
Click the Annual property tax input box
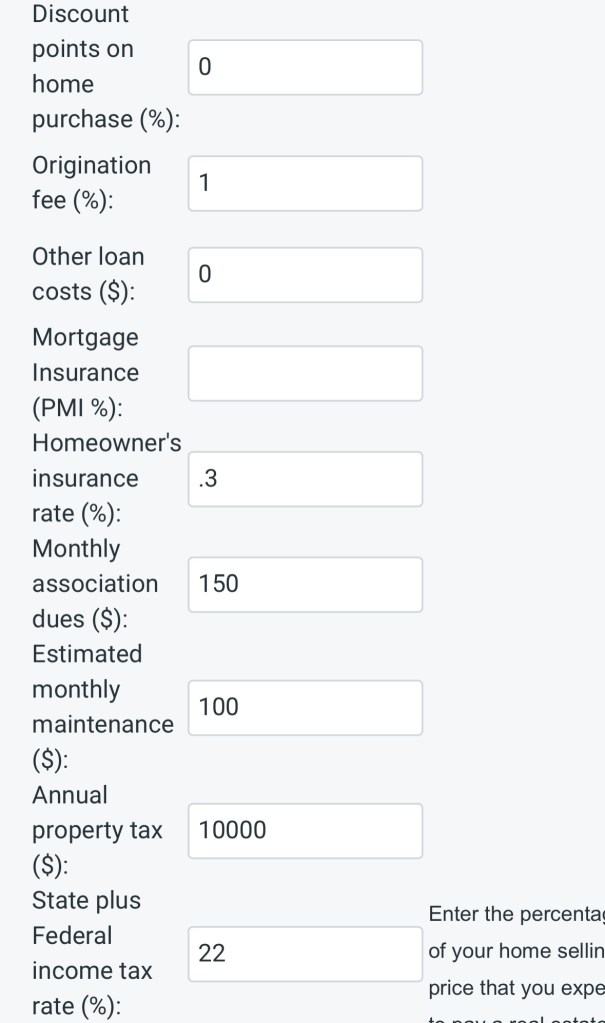305,830
